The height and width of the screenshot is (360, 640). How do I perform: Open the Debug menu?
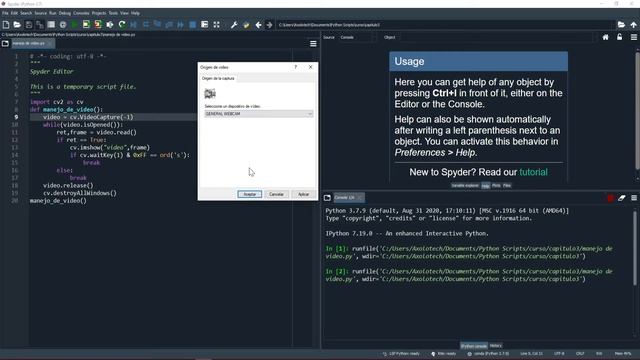coord(64,13)
